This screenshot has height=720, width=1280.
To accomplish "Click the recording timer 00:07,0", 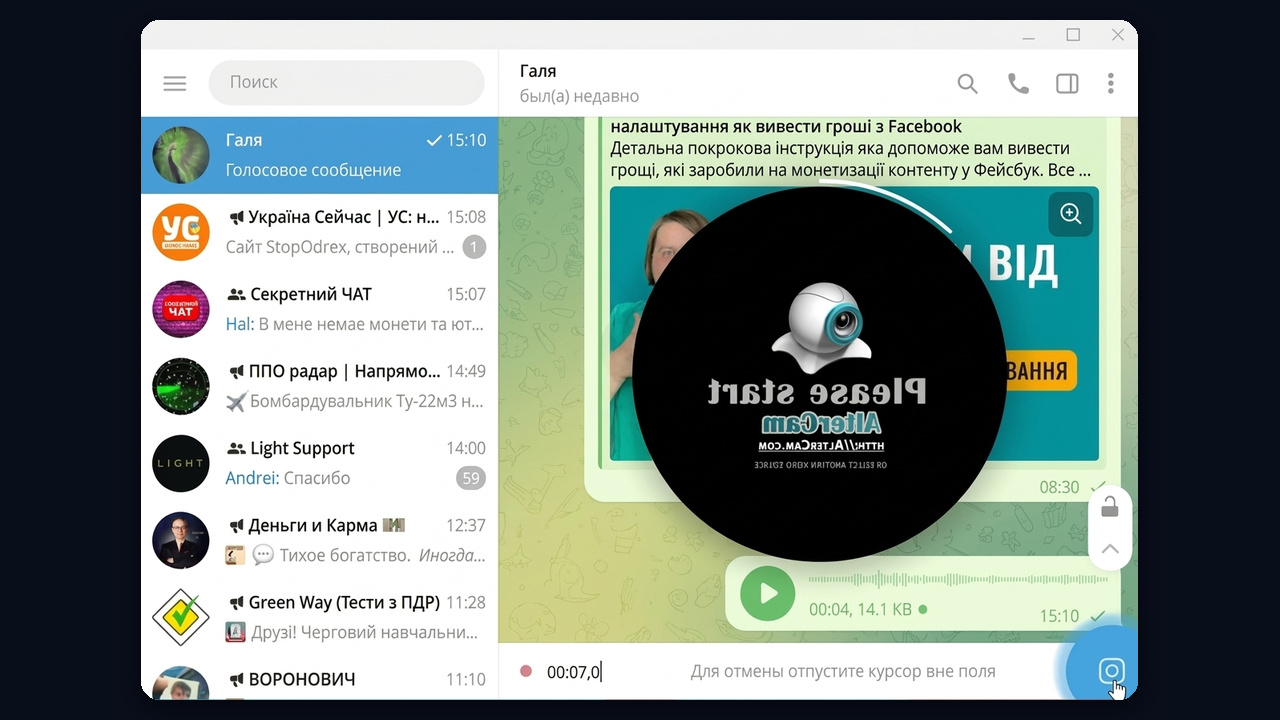I will pyautogui.click(x=573, y=672).
